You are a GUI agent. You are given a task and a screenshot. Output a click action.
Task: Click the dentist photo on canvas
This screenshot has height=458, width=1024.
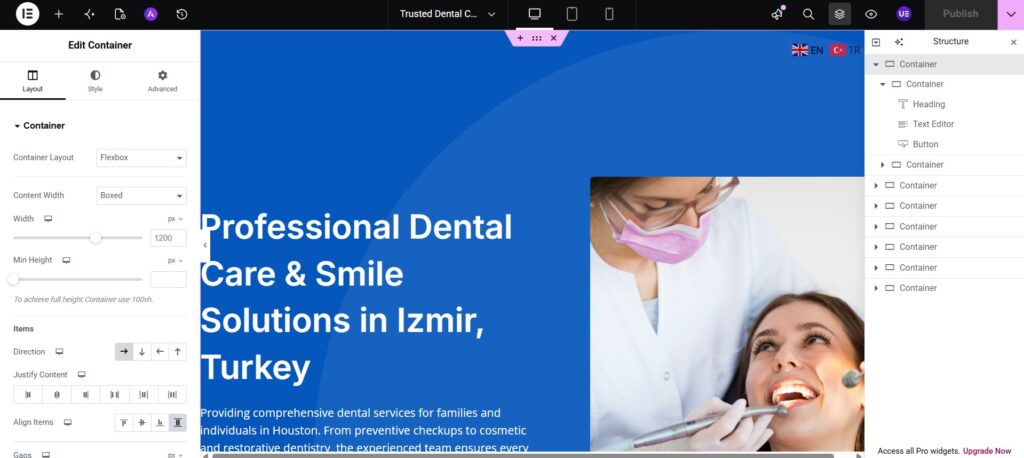727,314
